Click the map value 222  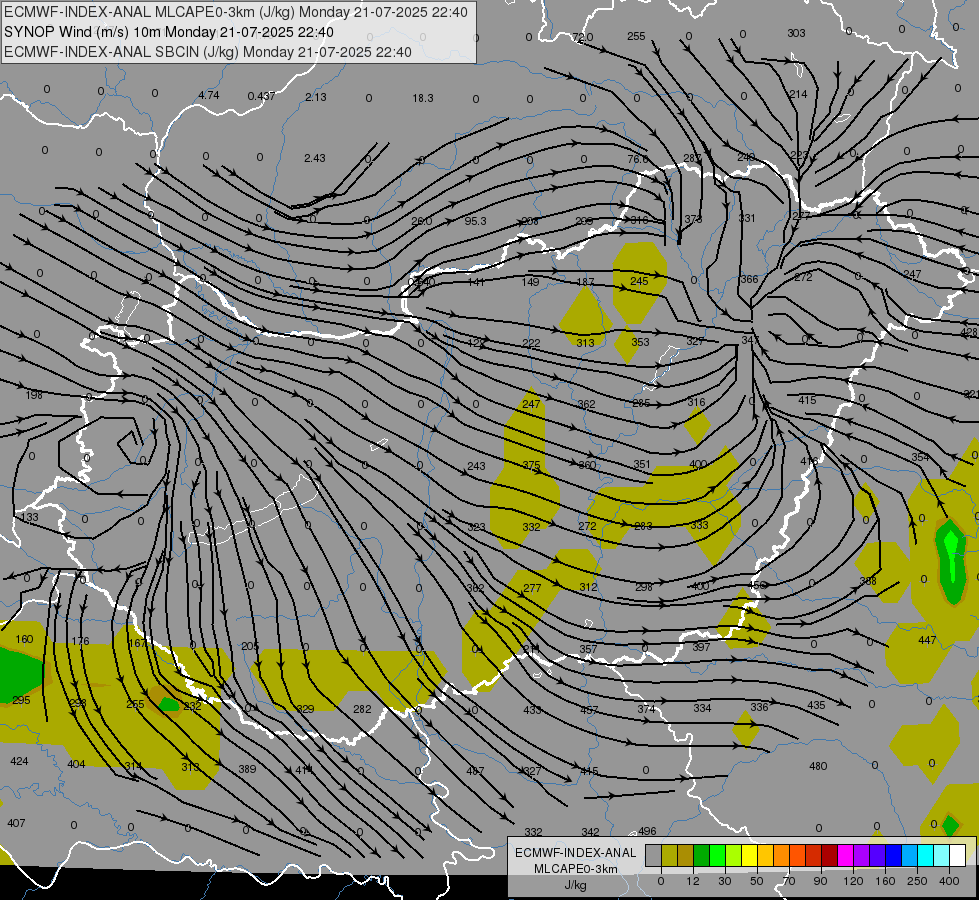pyautogui.click(x=531, y=344)
